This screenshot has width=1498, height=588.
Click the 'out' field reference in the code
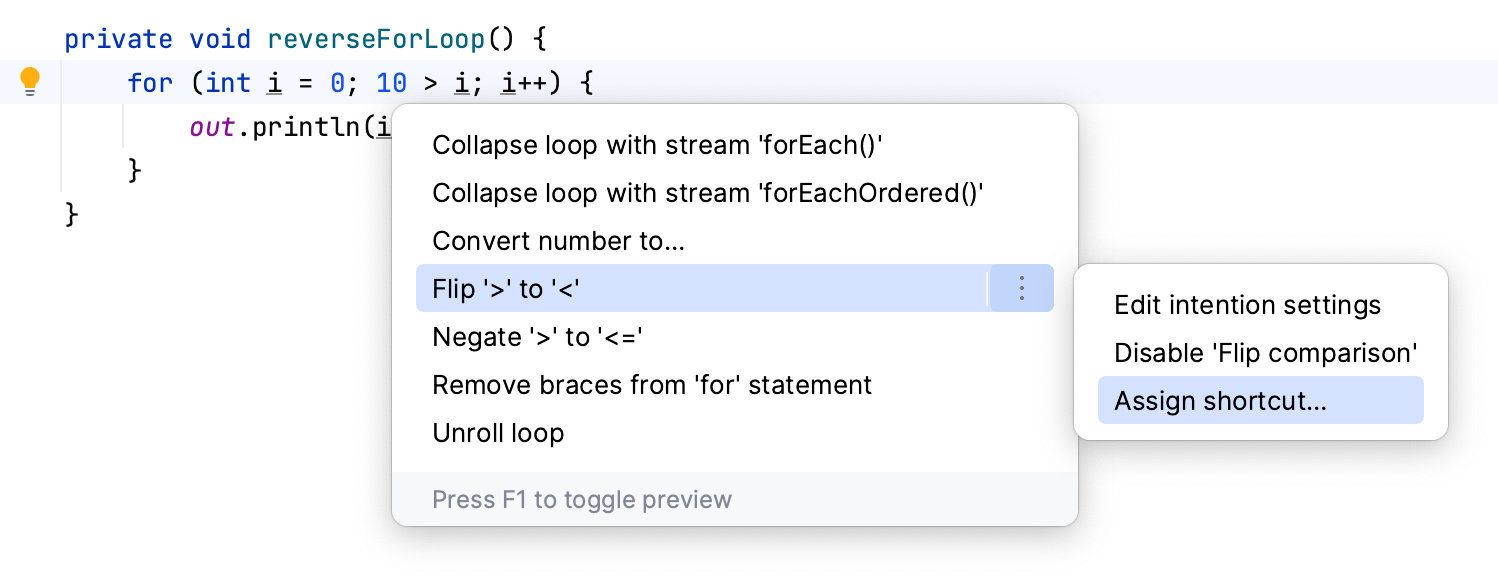(211, 126)
